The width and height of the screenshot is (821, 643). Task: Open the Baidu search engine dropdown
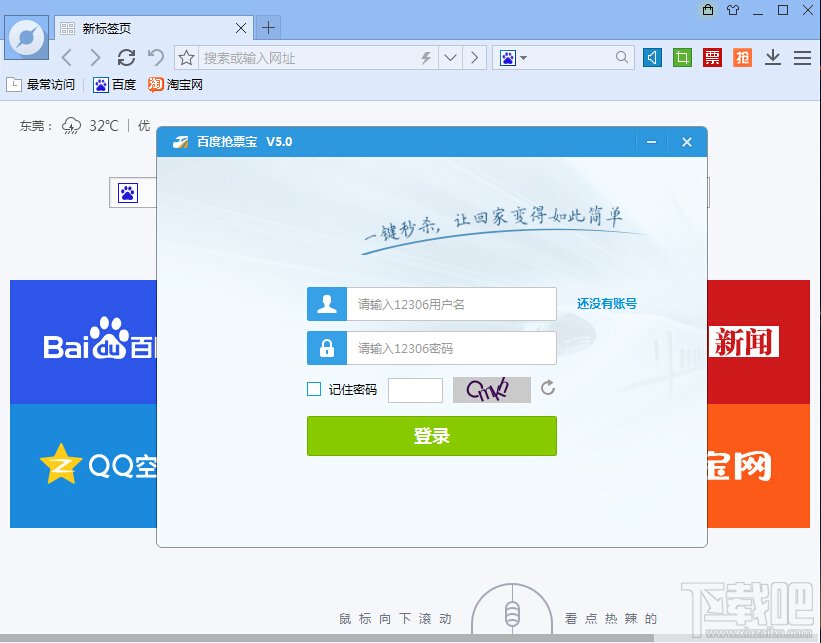click(513, 58)
